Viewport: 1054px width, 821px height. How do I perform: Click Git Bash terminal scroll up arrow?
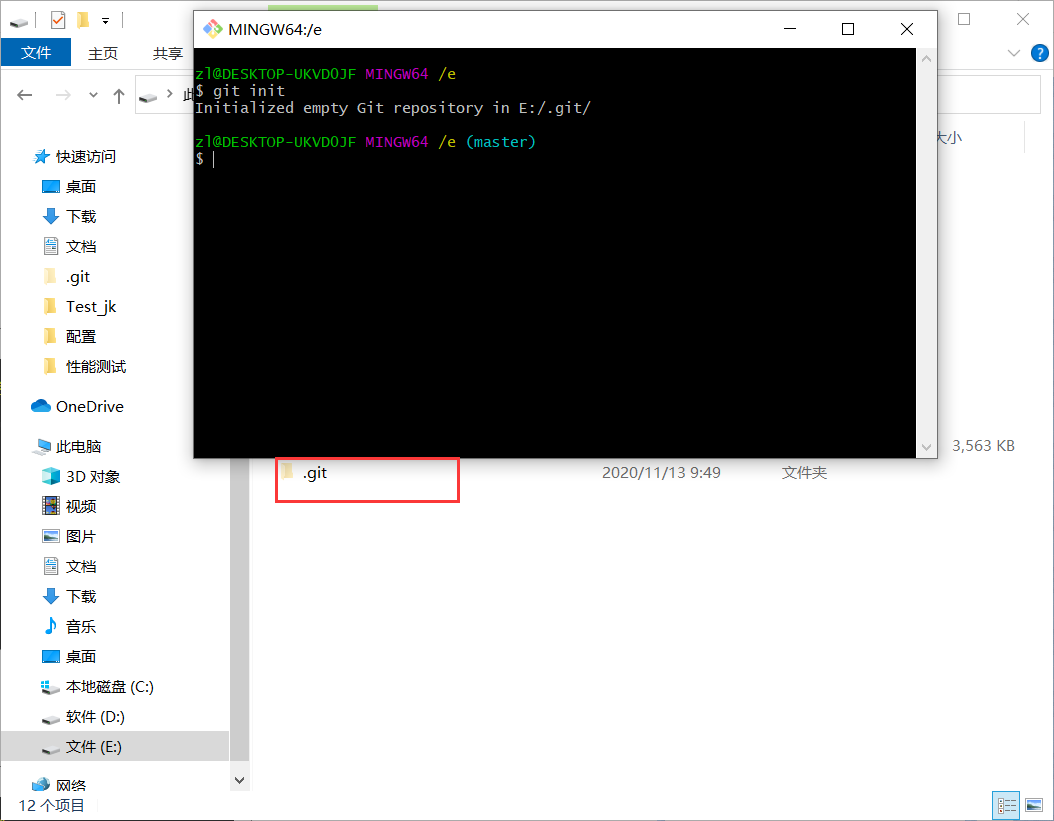[926, 59]
